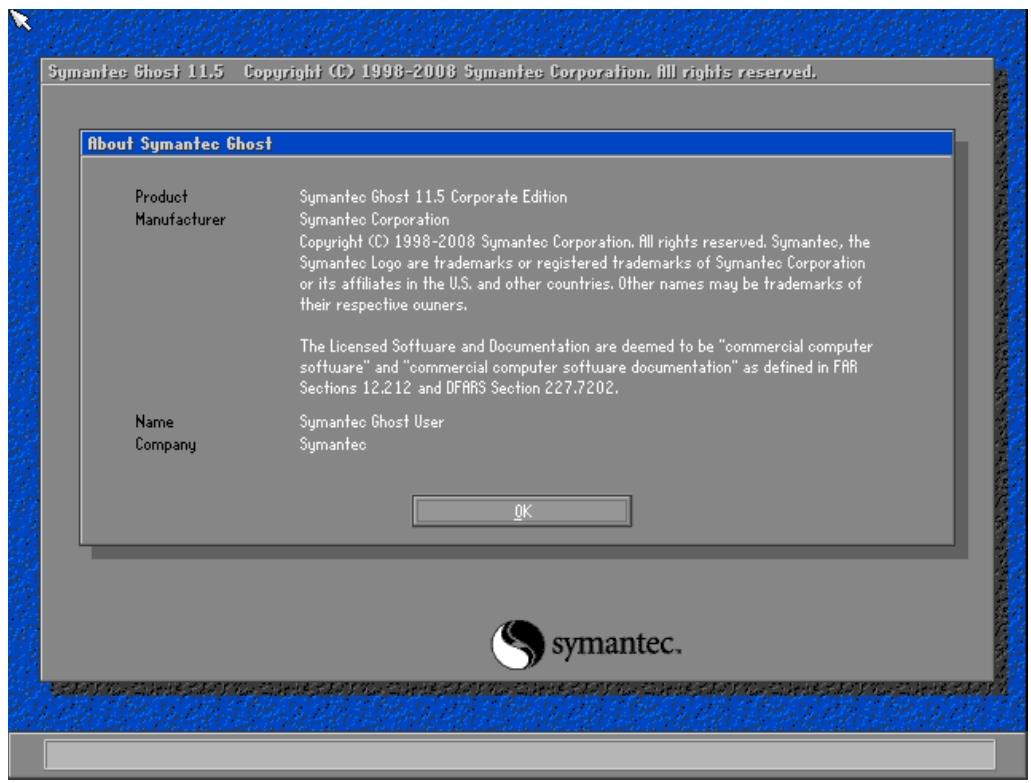Click the Company label
This screenshot has width=1031, height=783.
tap(166, 444)
